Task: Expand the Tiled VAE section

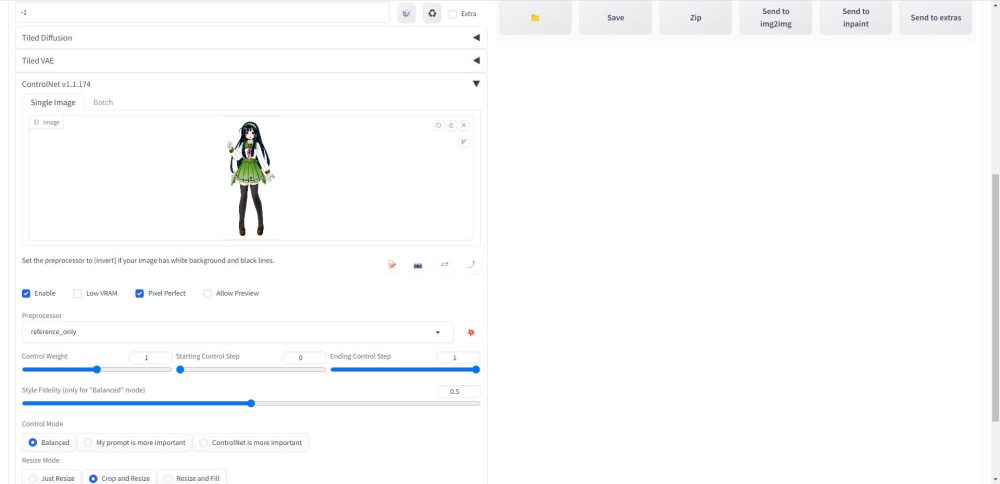Action: point(476,61)
